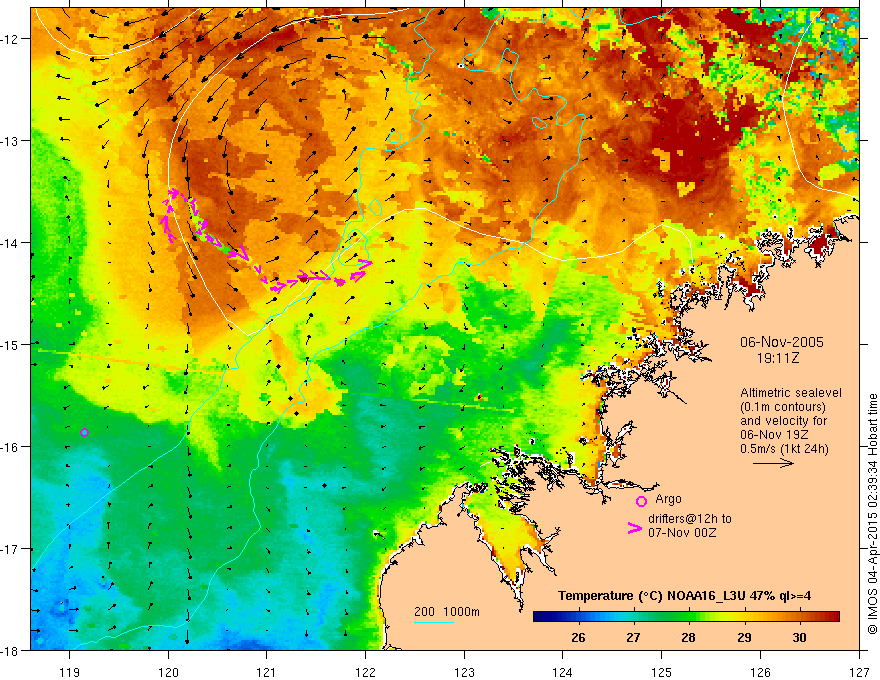Click the -15 latitude axis label
Image resolution: width=880 pixels, height=680 pixels.
(x=11, y=344)
